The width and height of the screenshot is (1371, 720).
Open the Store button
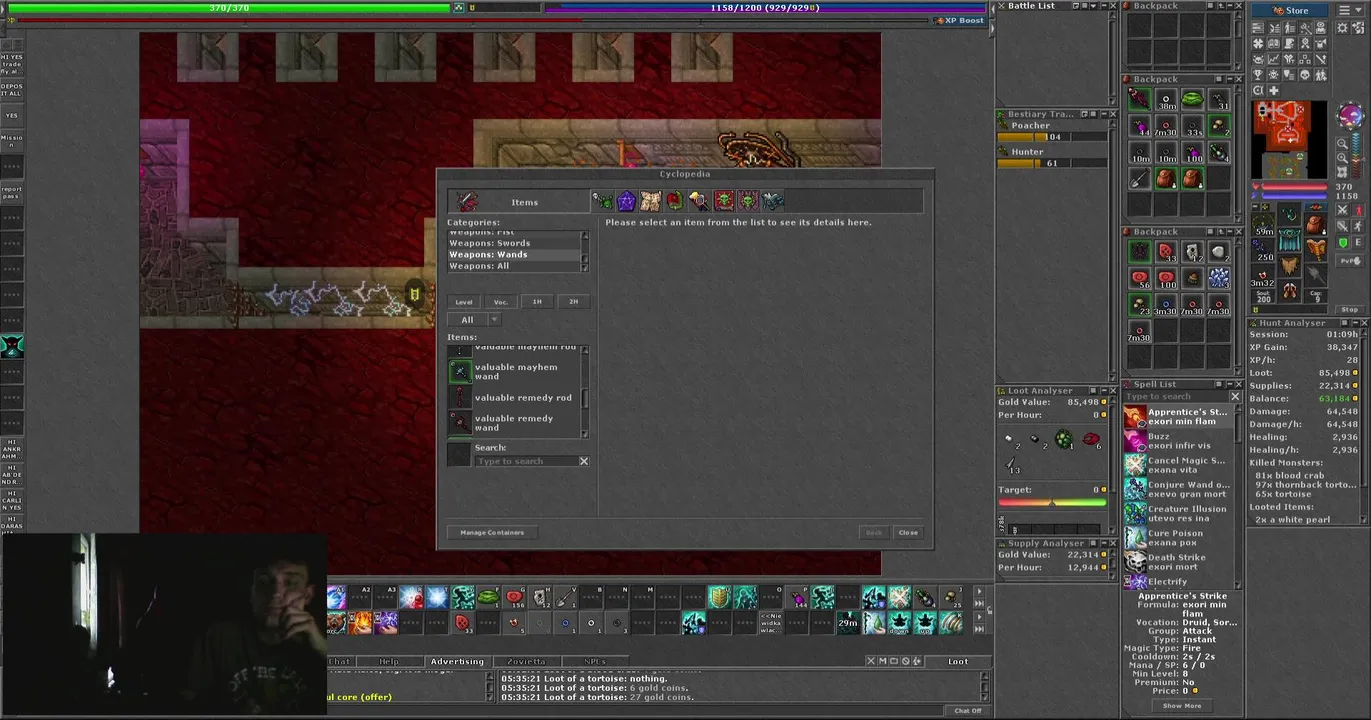[x=1291, y=10]
